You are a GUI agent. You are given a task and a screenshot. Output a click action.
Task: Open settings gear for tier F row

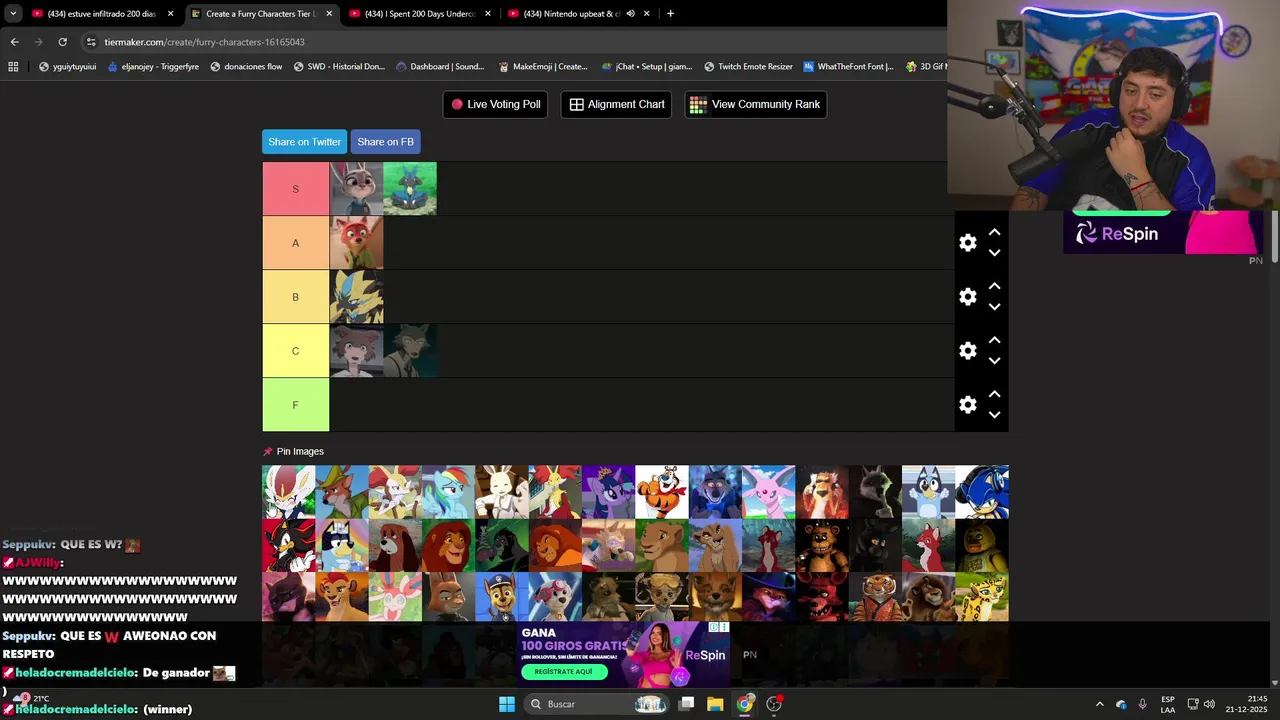(x=967, y=405)
